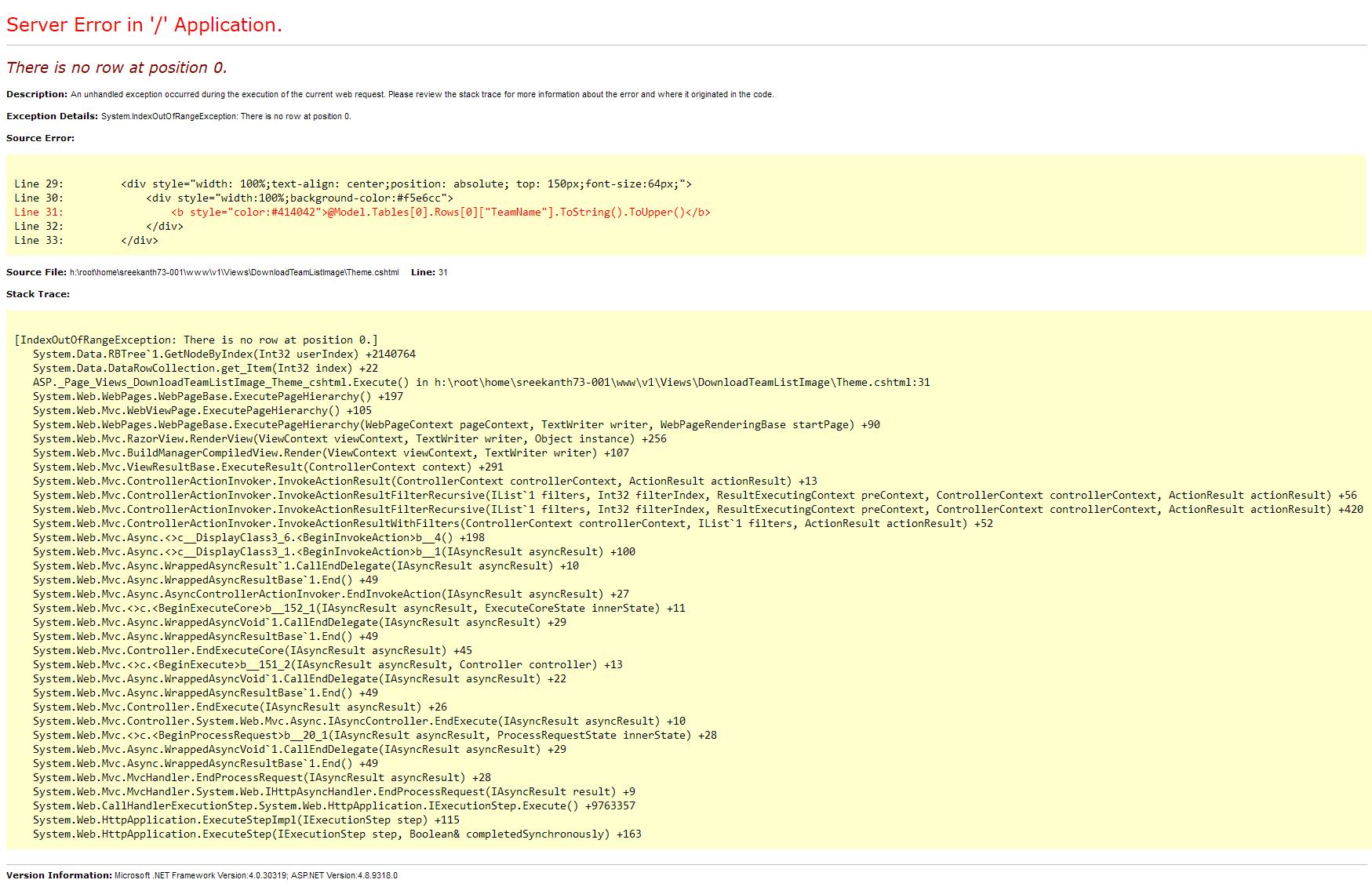Click source Line 30 with background-color #f5e6cc

pos(299,198)
